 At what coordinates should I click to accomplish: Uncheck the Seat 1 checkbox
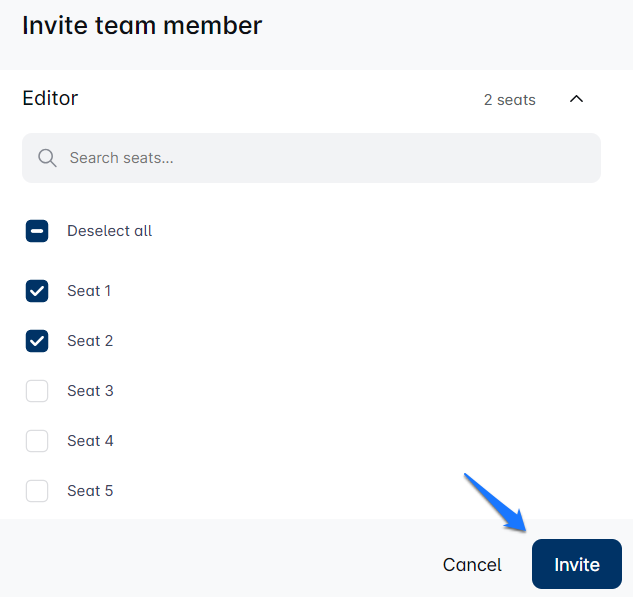tap(37, 291)
